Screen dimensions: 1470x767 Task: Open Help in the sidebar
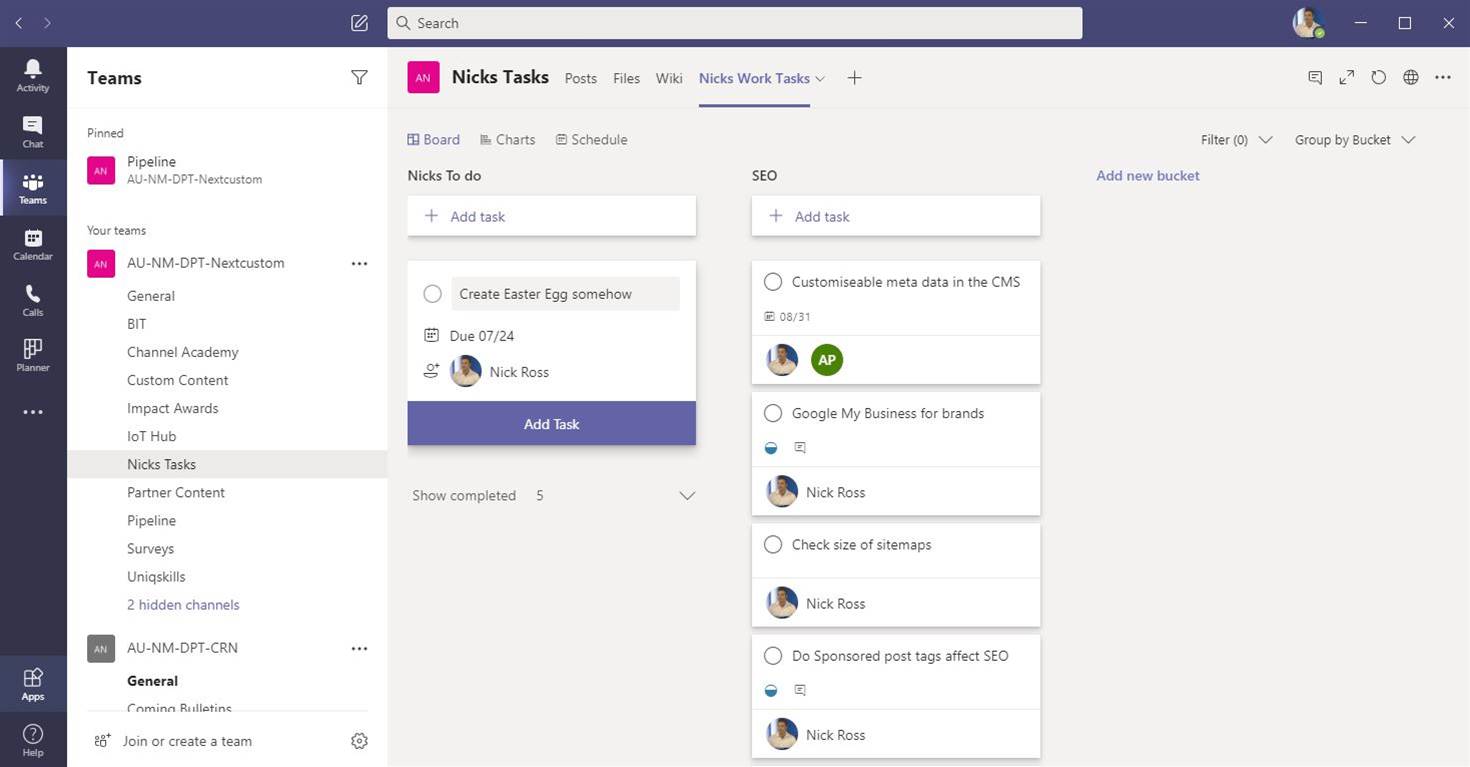33,740
